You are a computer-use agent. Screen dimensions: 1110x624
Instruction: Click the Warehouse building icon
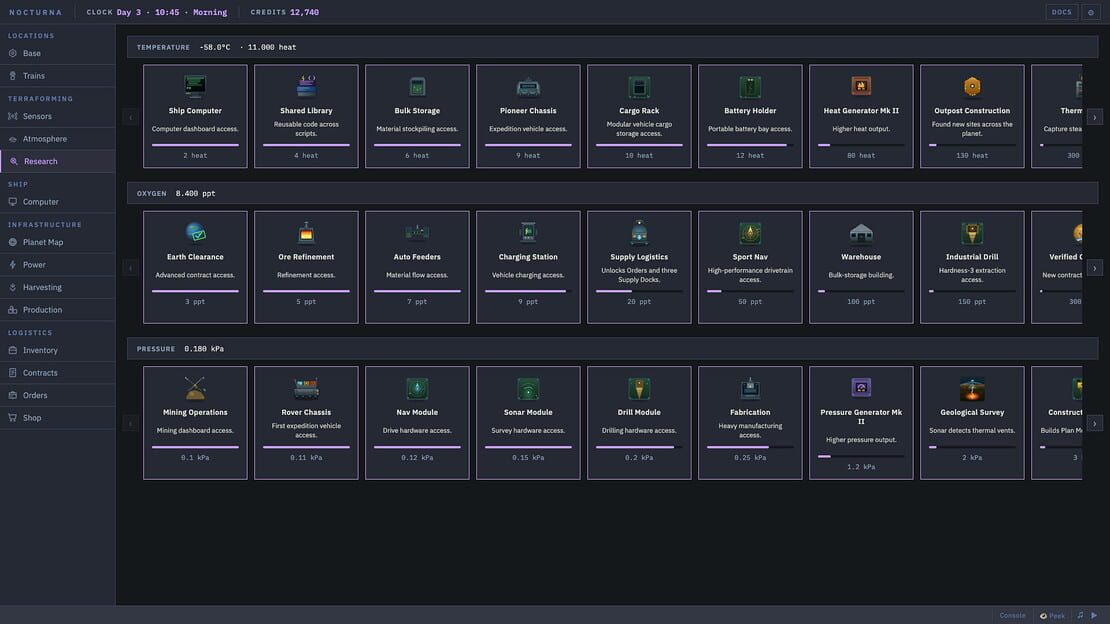pos(861,232)
